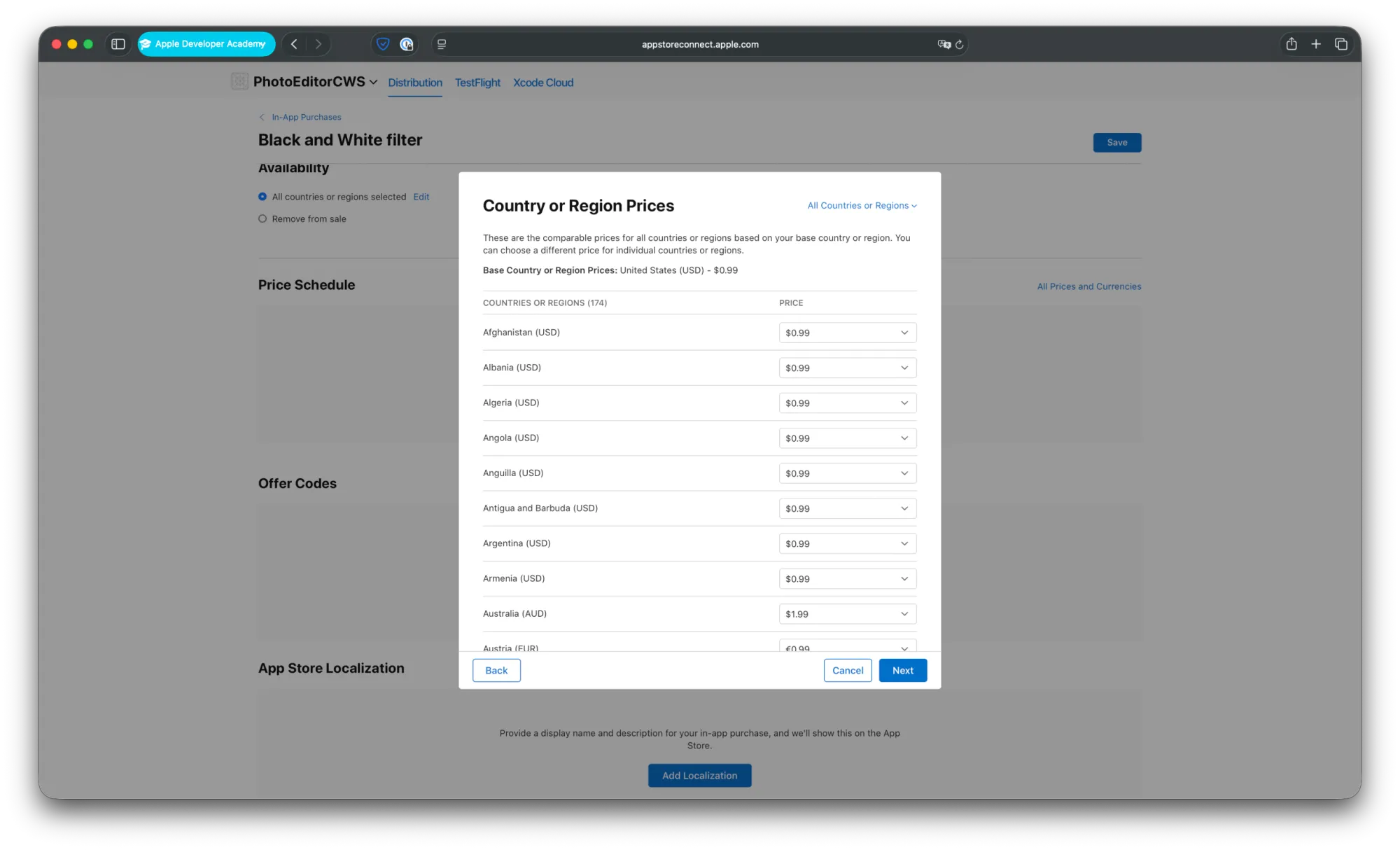
Task: Switch to the Xcode Cloud tab
Action: pos(543,83)
